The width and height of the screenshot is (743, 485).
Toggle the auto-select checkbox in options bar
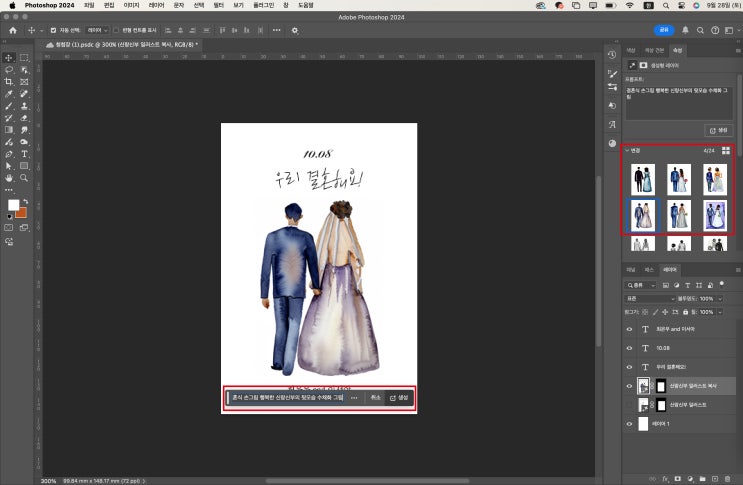click(54, 30)
